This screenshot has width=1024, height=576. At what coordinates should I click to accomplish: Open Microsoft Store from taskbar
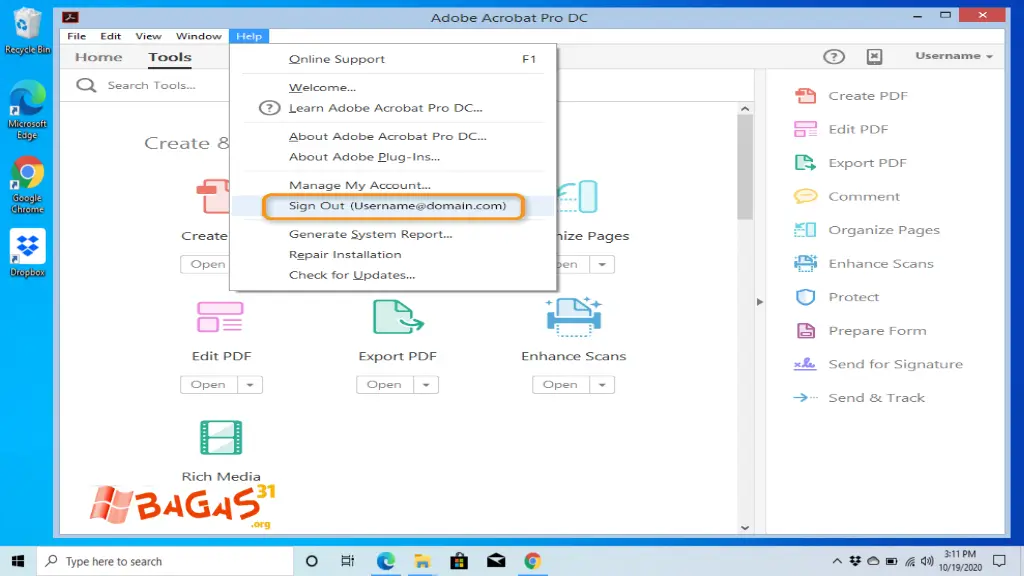pos(459,561)
